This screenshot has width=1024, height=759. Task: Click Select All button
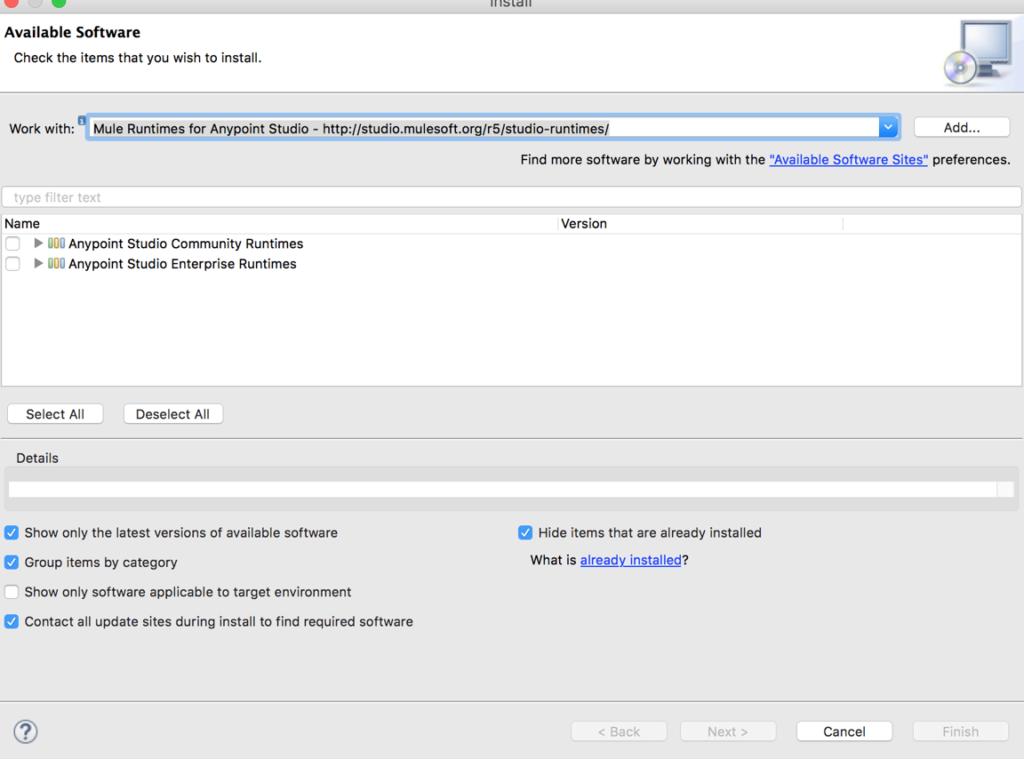[55, 414]
